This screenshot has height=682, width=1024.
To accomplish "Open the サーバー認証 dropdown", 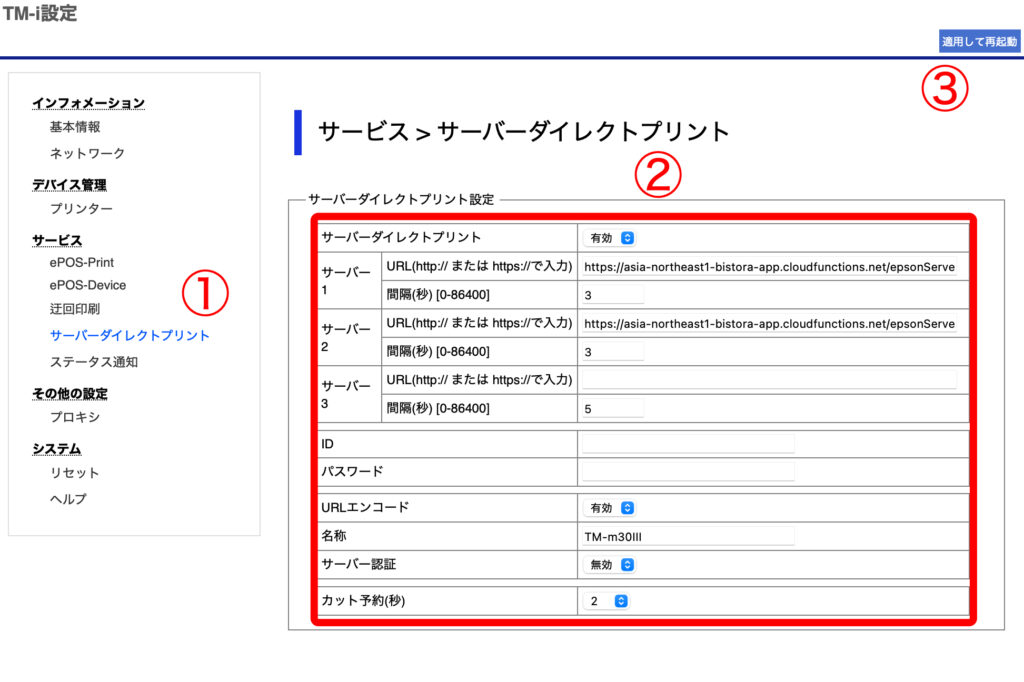I will coord(610,564).
